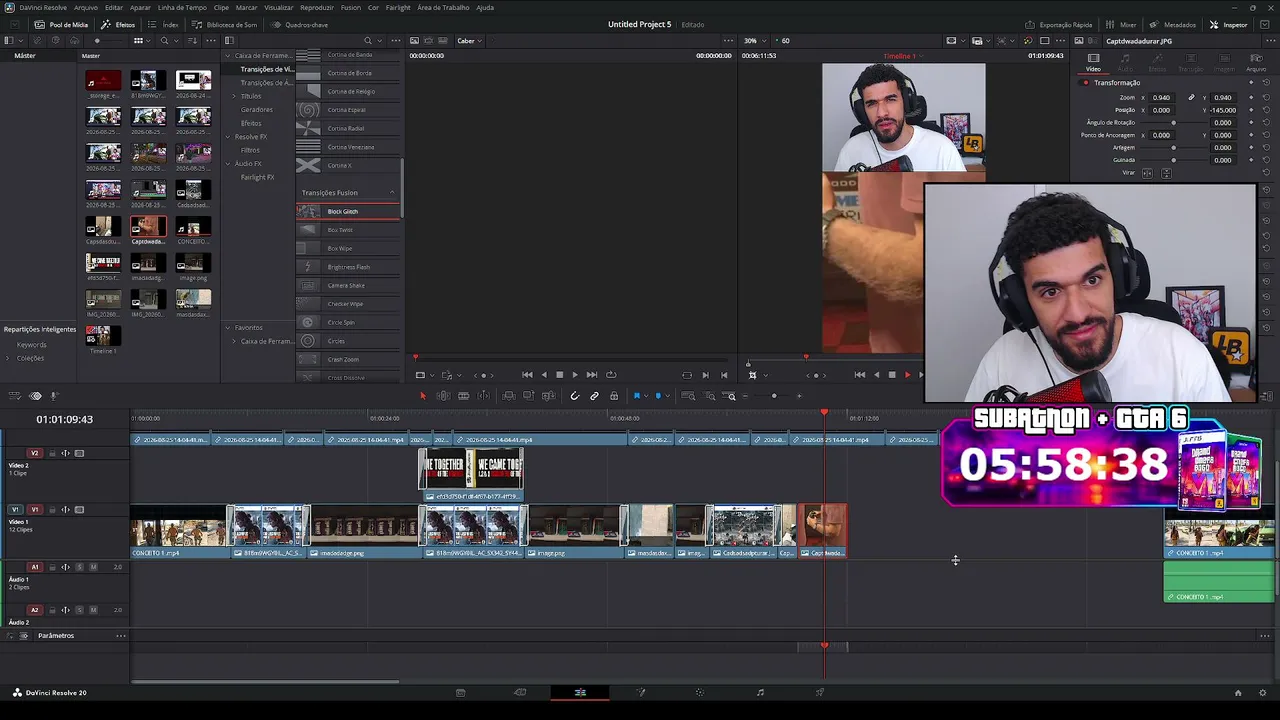Open the Biblioteca de Som panel
The width and height of the screenshot is (1280, 720).
[x=225, y=24]
